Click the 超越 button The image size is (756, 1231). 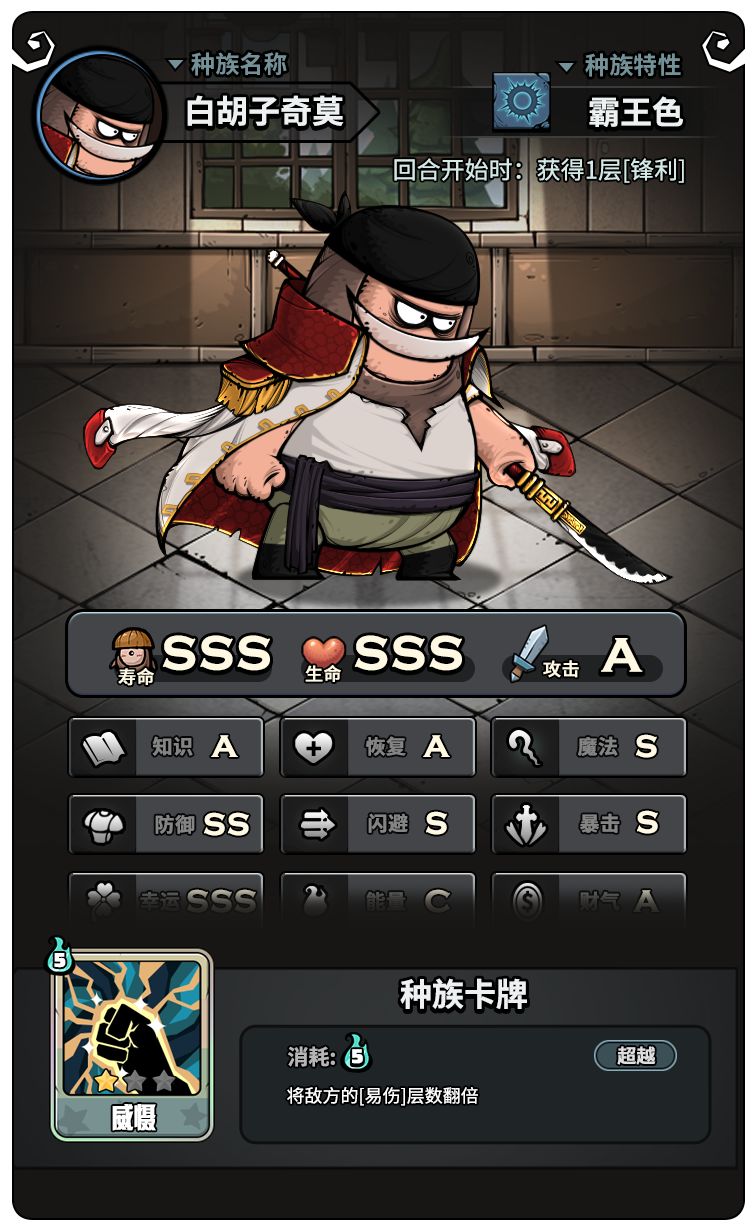(x=635, y=1056)
